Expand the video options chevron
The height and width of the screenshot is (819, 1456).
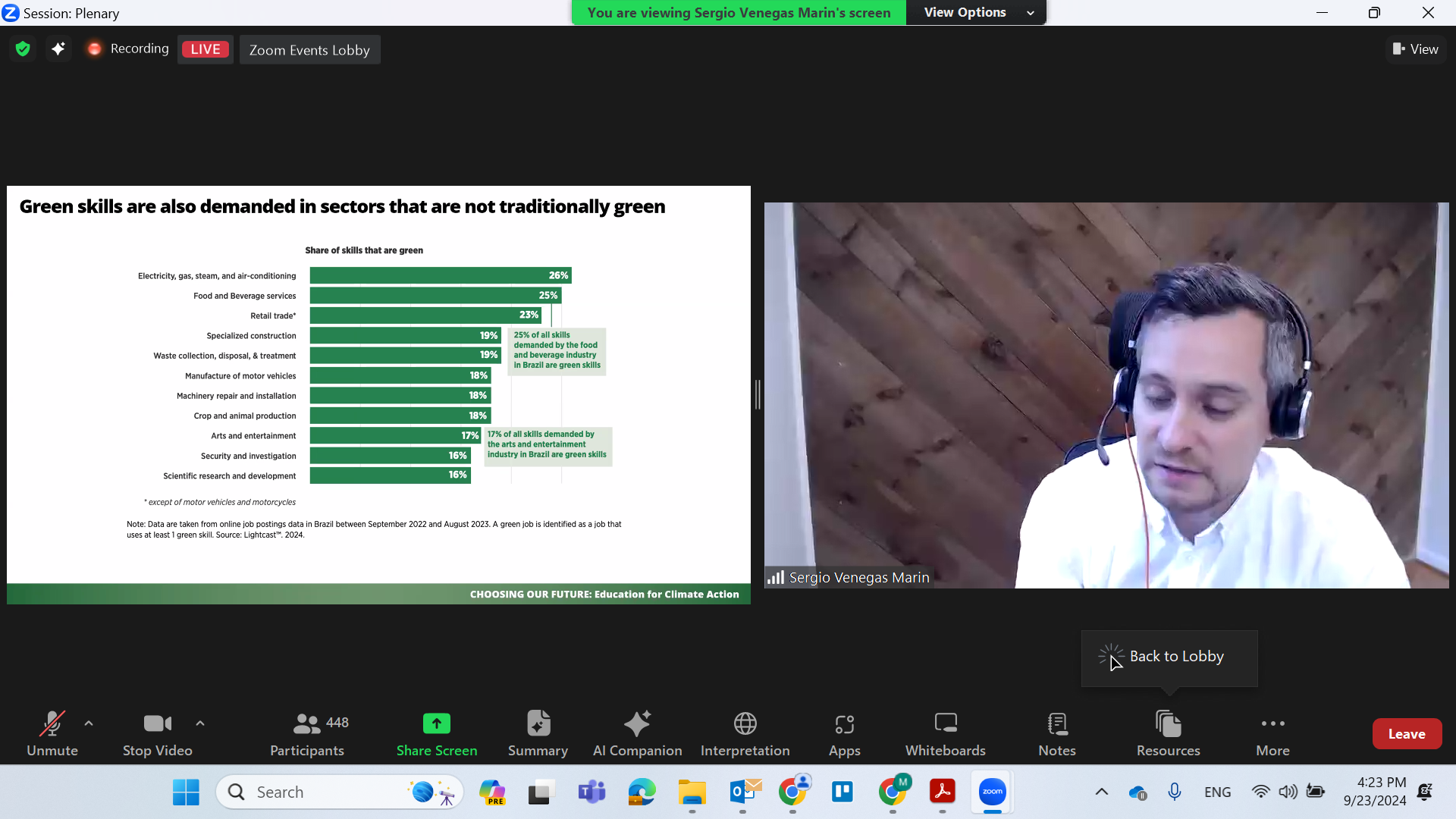tap(200, 723)
